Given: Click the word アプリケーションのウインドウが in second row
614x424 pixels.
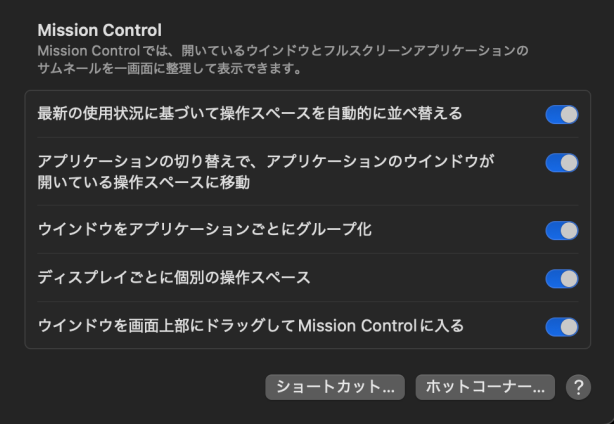Looking at the screenshot, I should (380, 161).
